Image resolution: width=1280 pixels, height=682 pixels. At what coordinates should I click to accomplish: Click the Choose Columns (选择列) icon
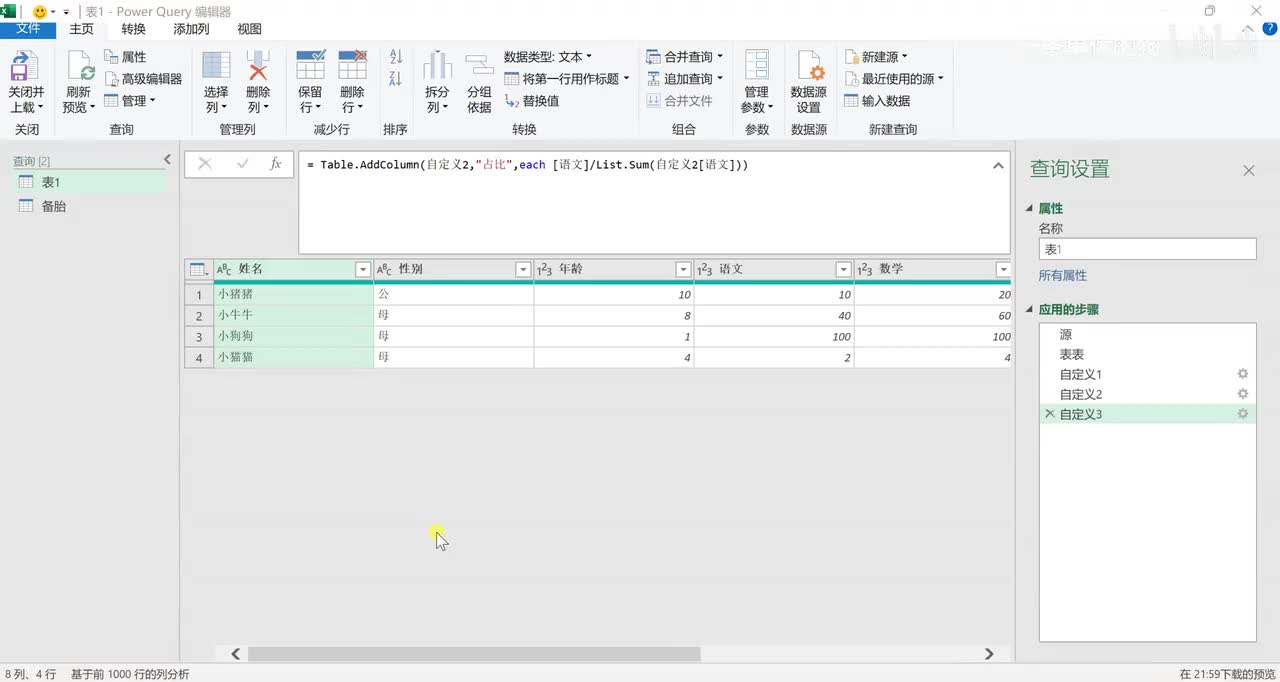pos(216,65)
